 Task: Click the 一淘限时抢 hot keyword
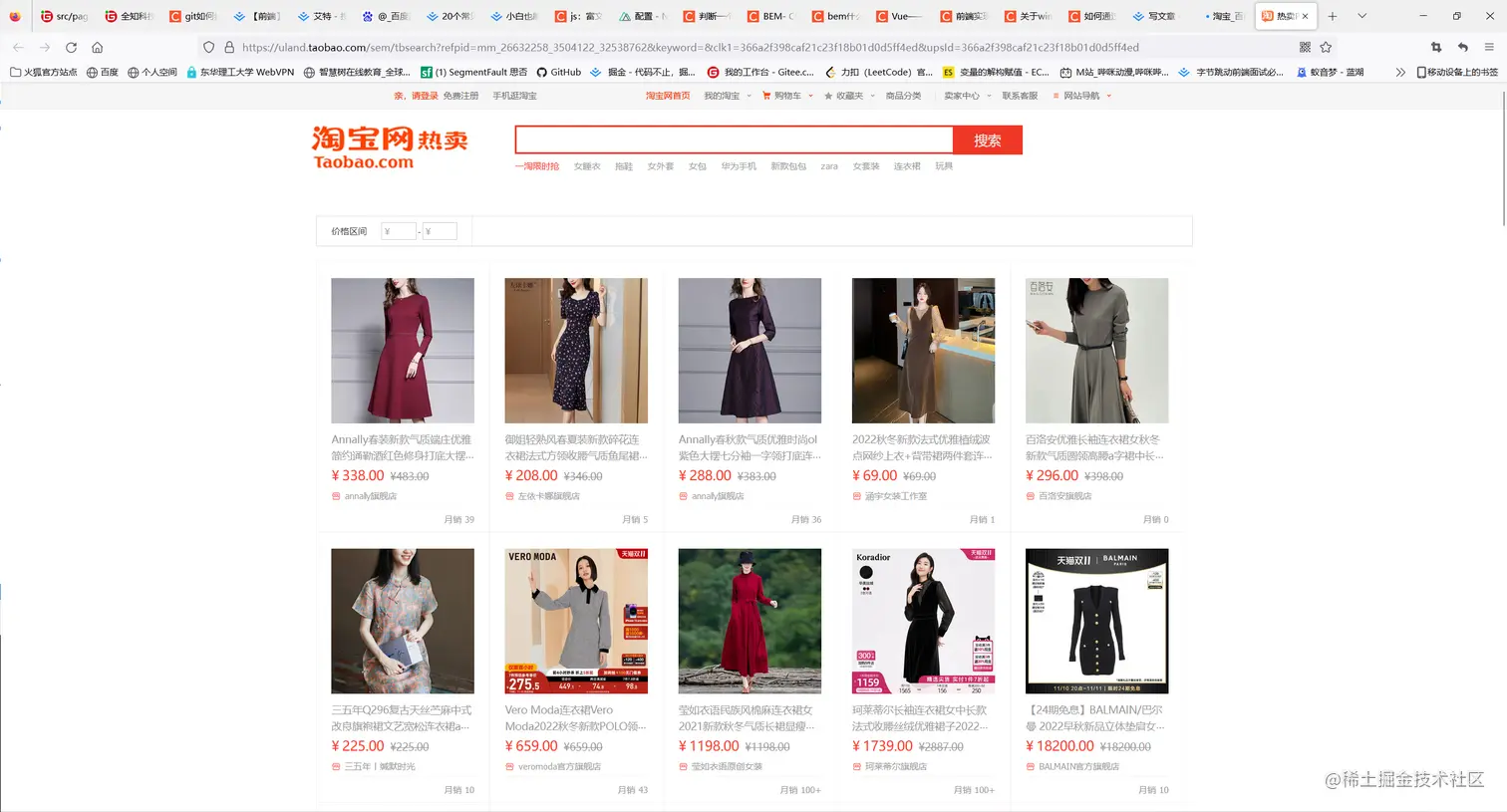537,166
